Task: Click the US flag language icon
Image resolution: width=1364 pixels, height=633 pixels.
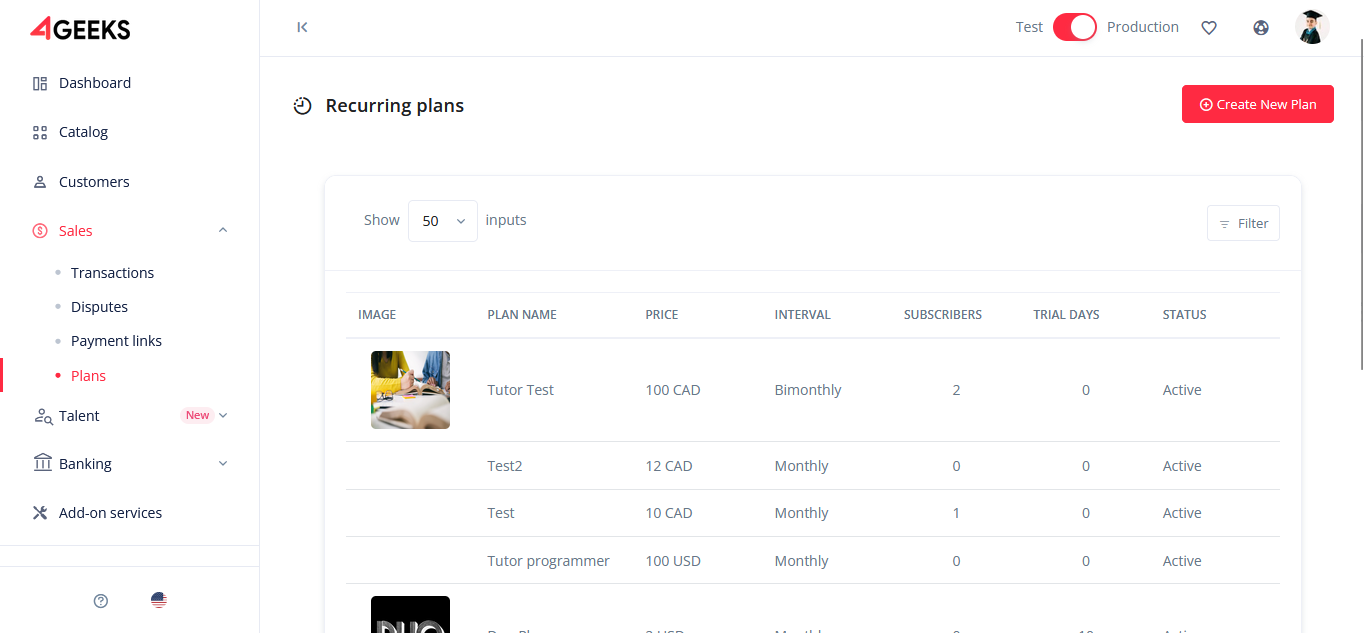Action: (159, 601)
